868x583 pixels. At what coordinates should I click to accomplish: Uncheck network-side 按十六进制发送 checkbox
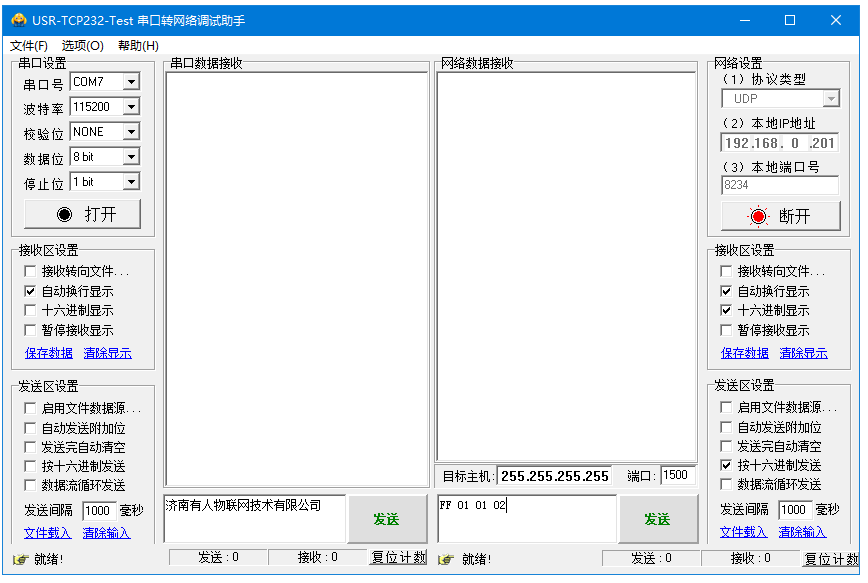point(727,466)
